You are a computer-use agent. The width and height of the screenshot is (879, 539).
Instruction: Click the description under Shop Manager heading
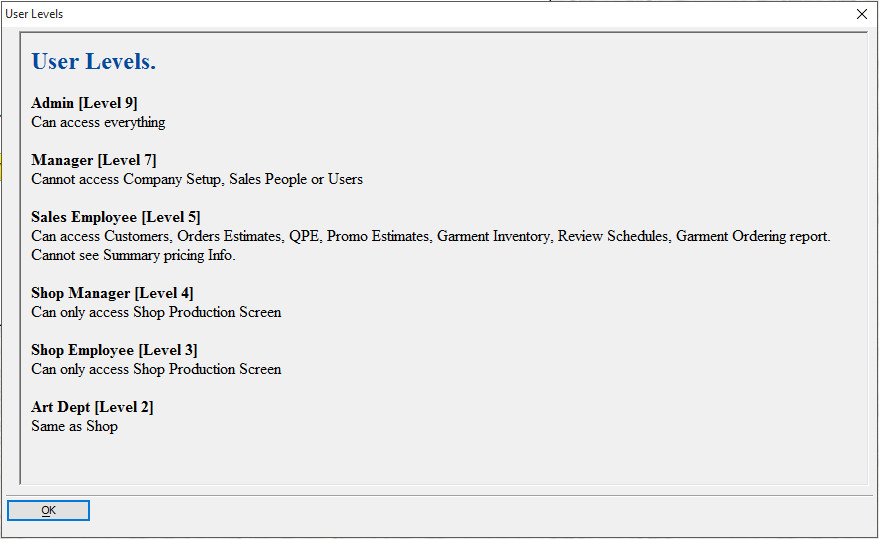click(156, 312)
